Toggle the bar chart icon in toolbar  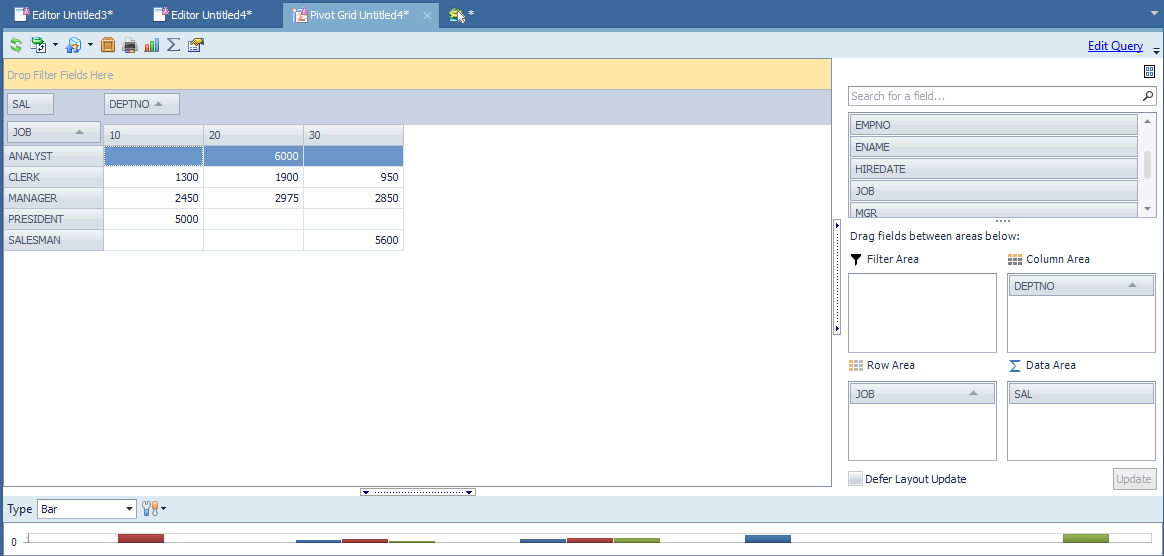pos(151,45)
